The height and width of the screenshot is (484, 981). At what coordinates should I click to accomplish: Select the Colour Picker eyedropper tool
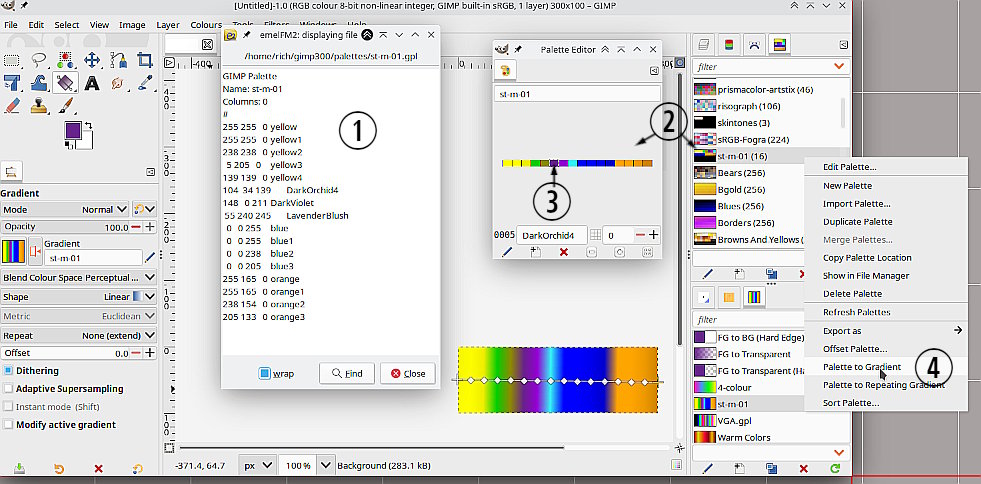coord(144,83)
